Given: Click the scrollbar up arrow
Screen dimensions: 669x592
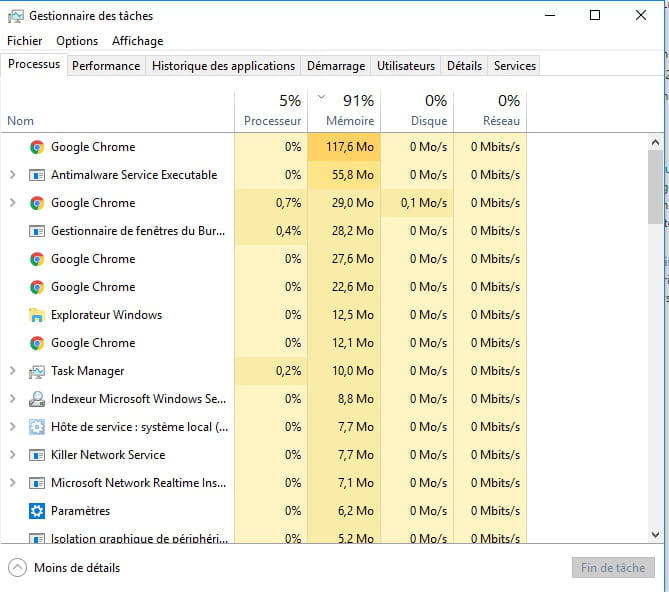Looking at the screenshot, I should click(x=655, y=142).
